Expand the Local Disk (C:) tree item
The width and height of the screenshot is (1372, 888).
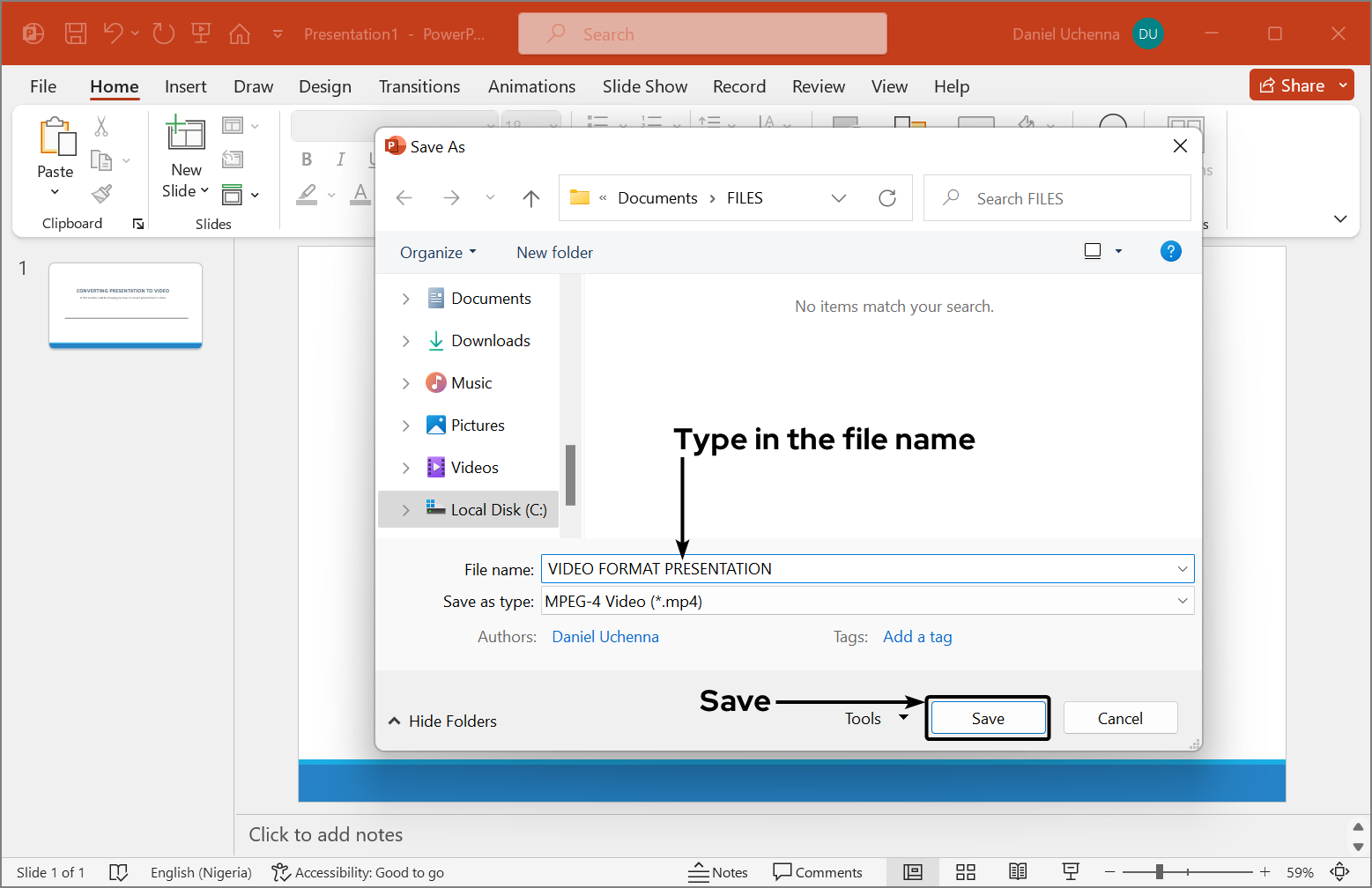[x=405, y=509]
